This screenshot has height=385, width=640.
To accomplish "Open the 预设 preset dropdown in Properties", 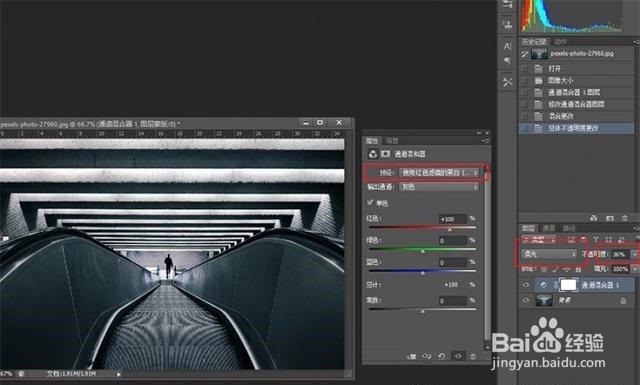I will (439, 173).
